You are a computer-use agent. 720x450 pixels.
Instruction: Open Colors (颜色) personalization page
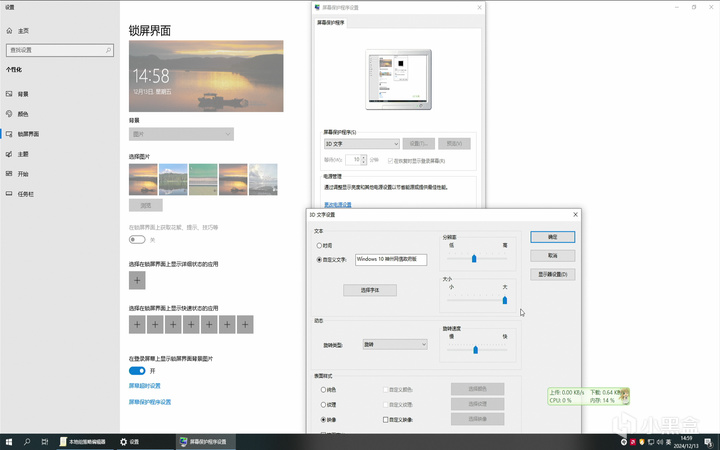point(18,114)
